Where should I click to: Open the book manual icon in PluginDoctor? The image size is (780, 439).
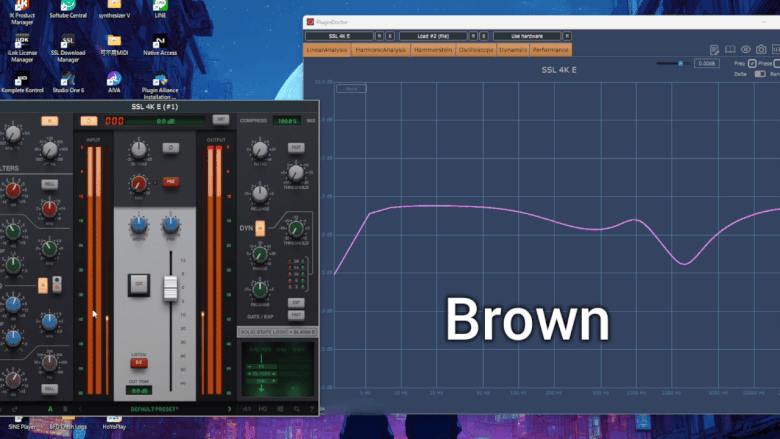pos(730,49)
